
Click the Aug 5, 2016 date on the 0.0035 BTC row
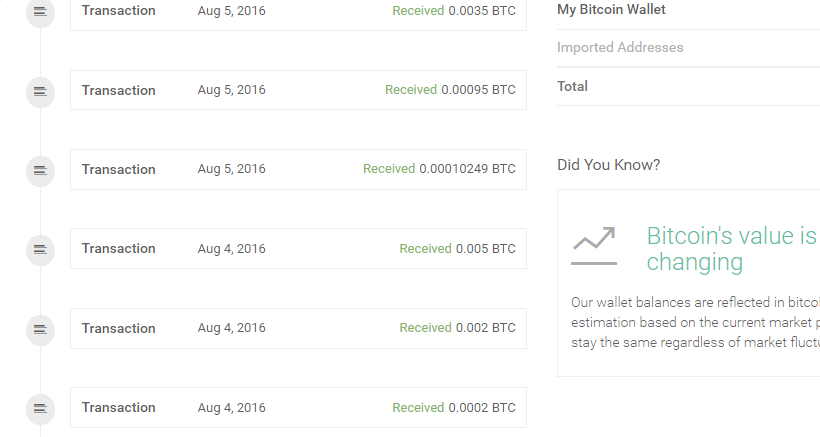click(232, 11)
